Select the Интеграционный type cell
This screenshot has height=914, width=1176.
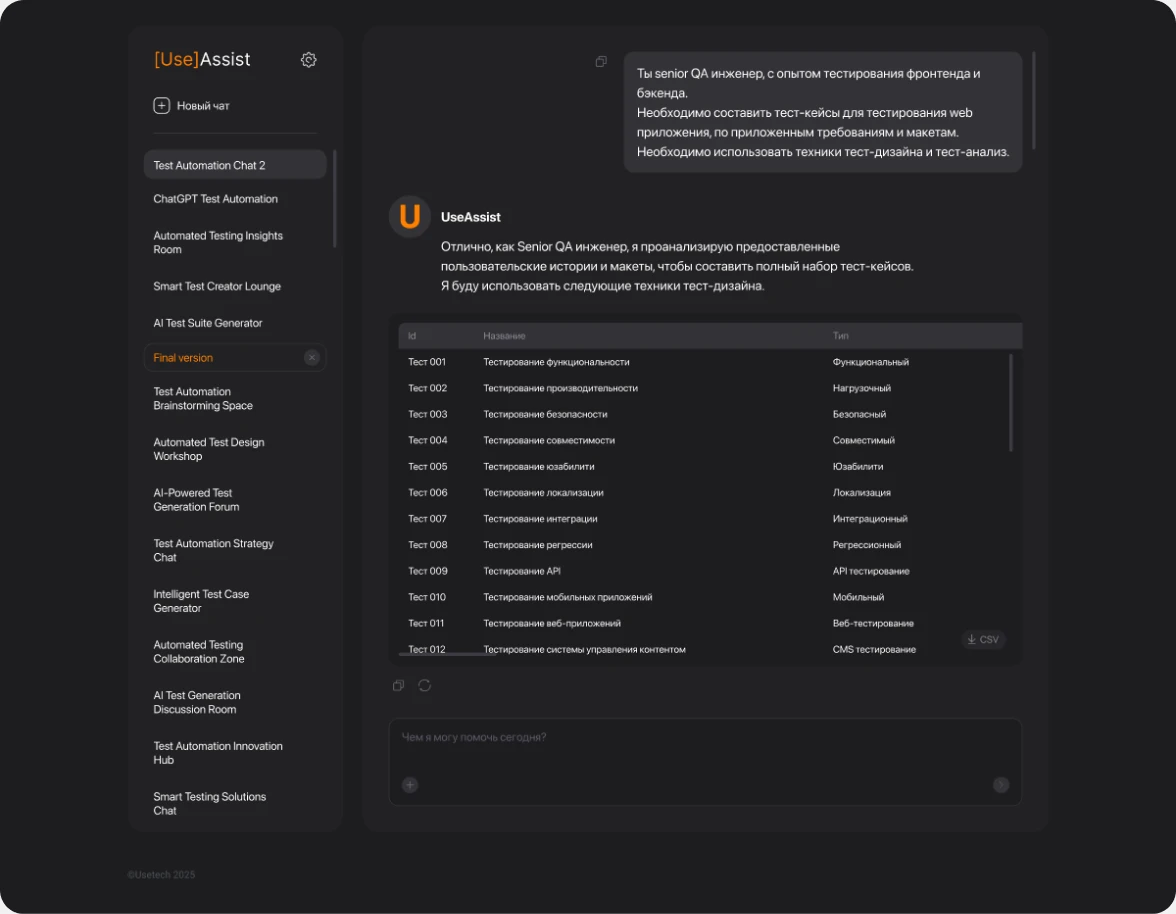pos(869,519)
